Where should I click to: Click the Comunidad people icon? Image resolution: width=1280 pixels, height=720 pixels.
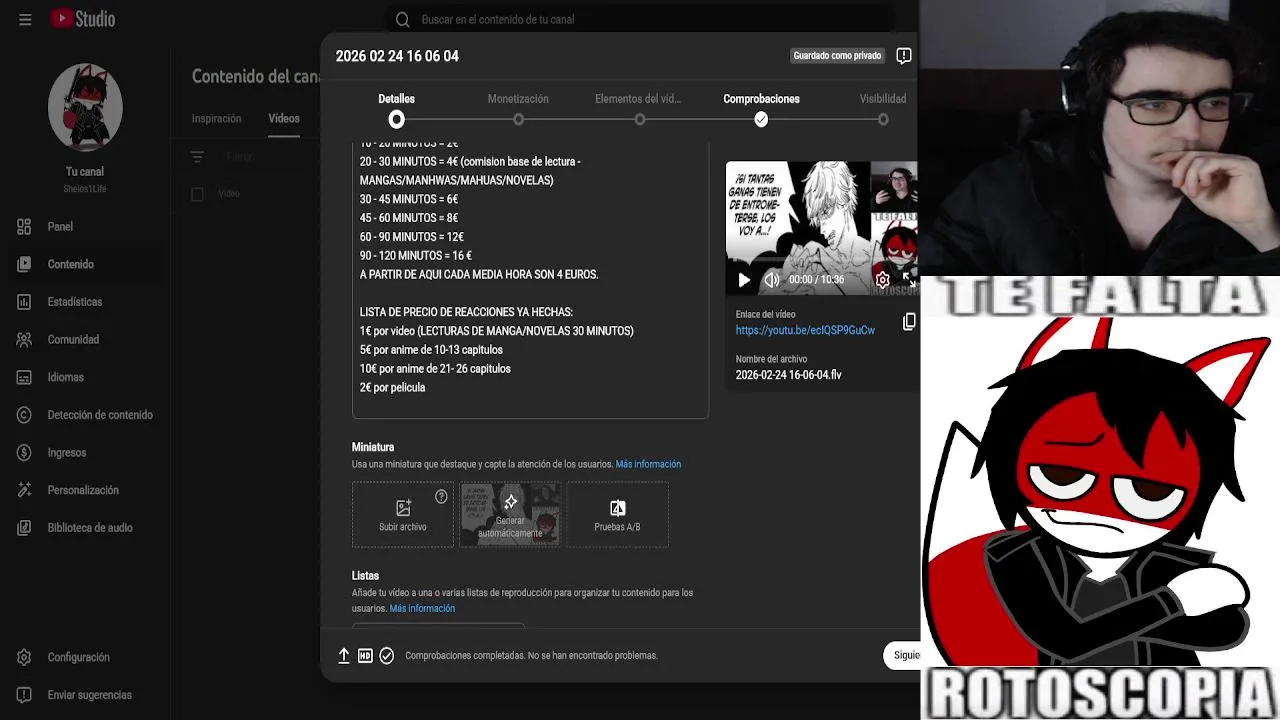coord(24,340)
